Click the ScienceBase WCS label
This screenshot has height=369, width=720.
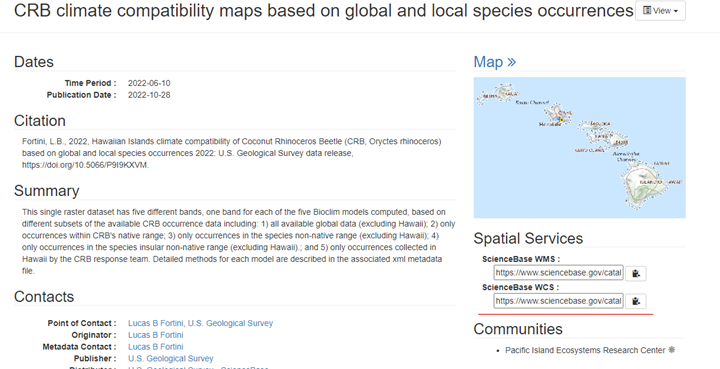(521, 287)
